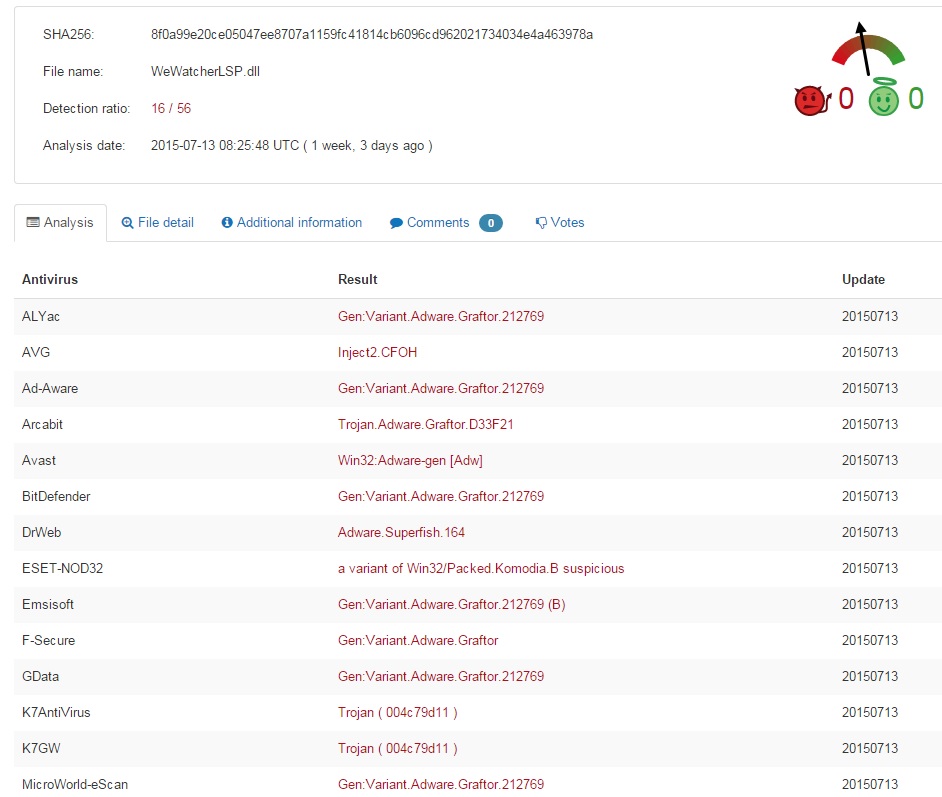The height and width of the screenshot is (797, 942).
Task: Click the file name WeWatcherLSP.dll
Action: point(205,71)
